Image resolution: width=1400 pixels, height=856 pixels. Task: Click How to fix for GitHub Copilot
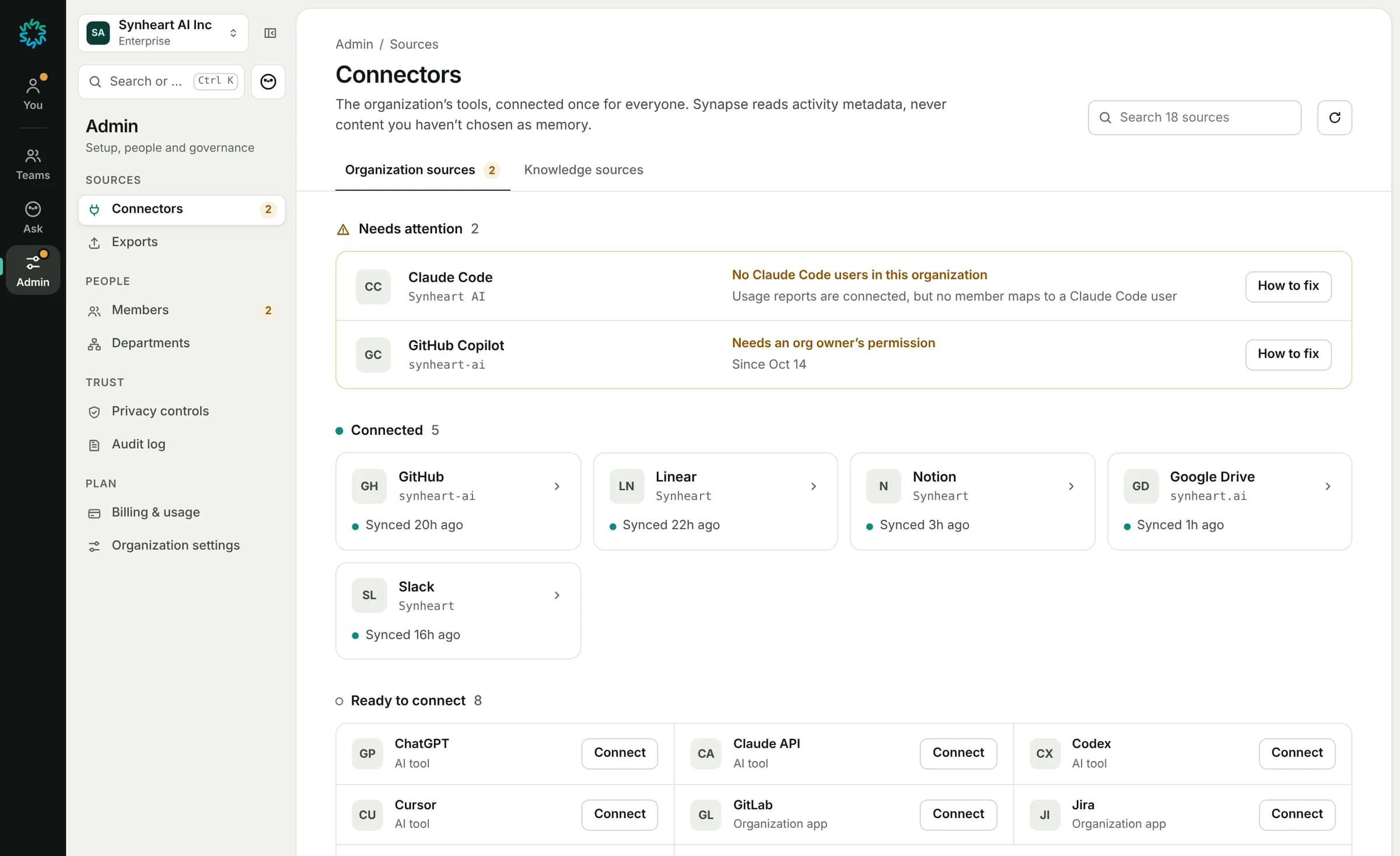[1288, 354]
